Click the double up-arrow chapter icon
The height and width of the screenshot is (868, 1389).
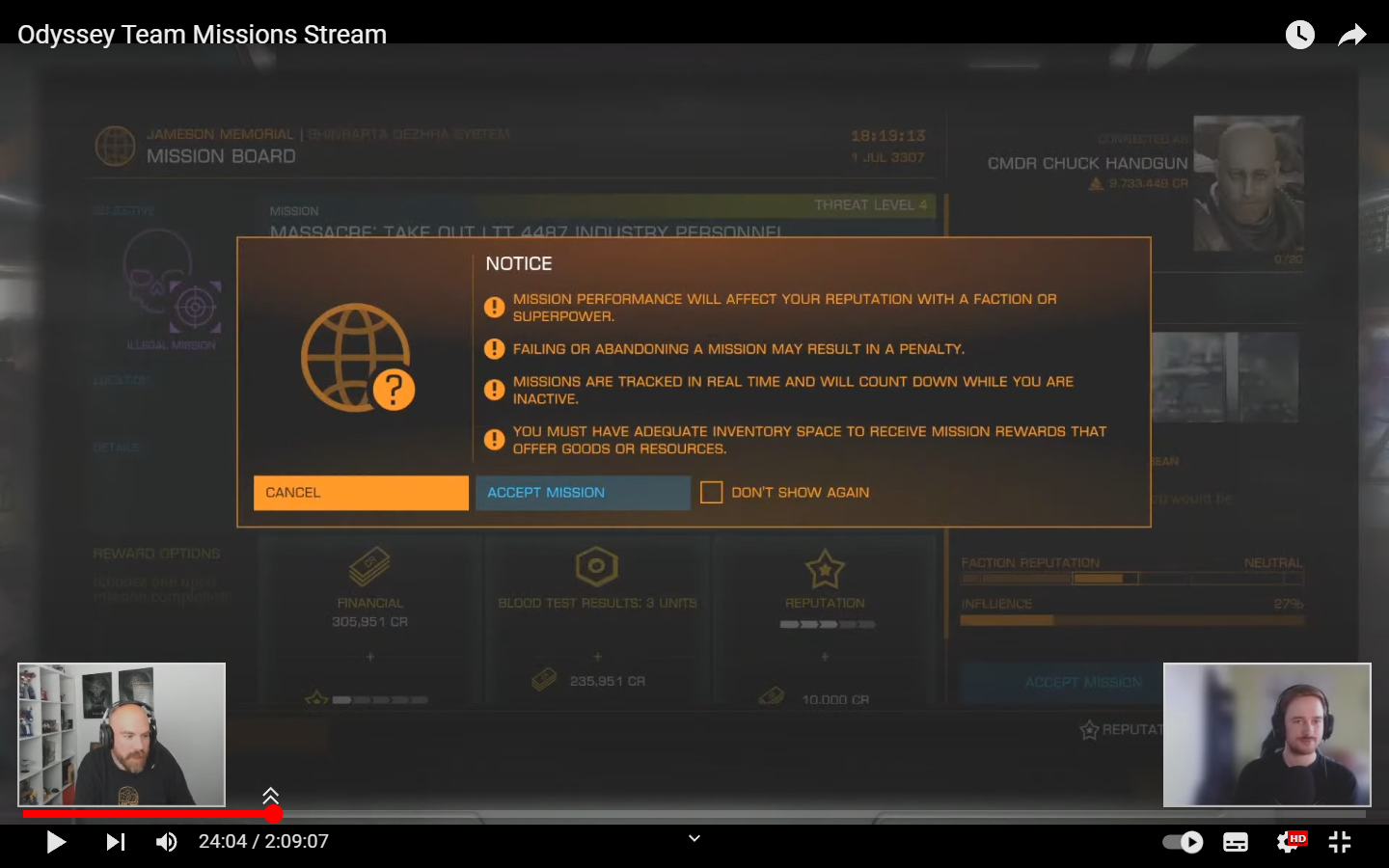[x=271, y=795]
